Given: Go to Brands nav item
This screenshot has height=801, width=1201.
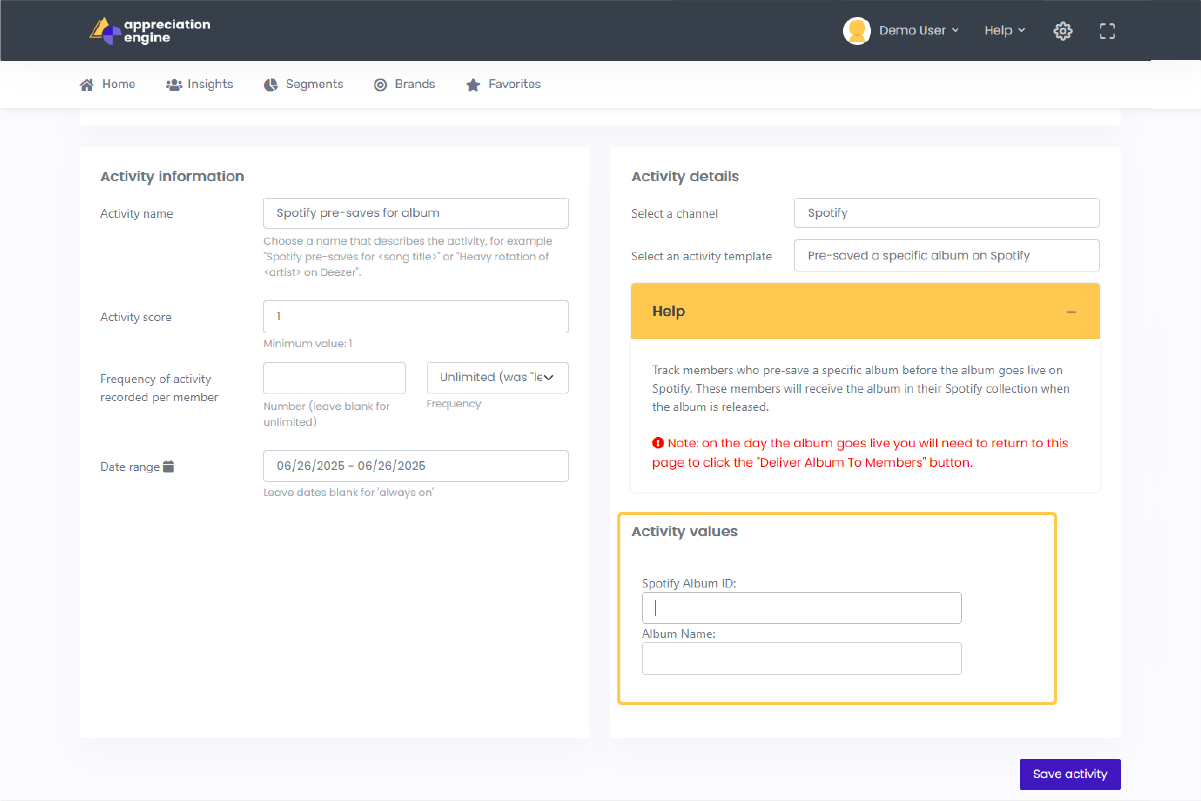Looking at the screenshot, I should point(405,85).
